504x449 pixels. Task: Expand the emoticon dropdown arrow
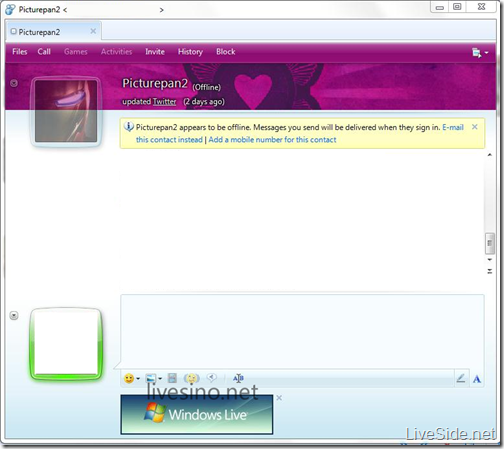click(138, 379)
